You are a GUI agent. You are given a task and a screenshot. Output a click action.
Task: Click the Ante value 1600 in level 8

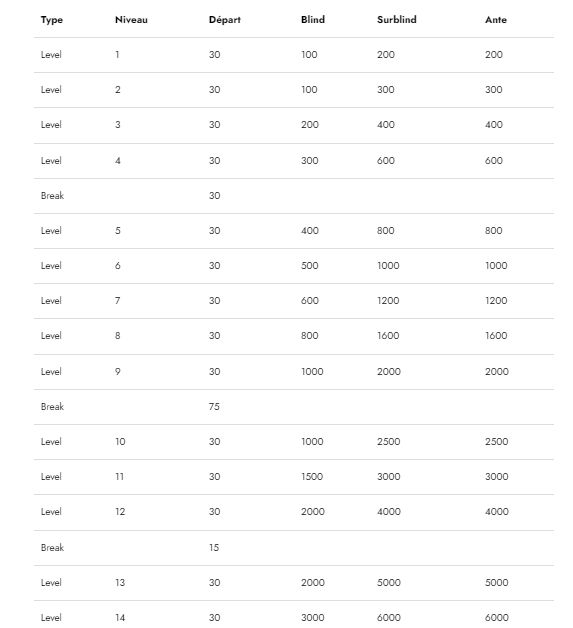(496, 336)
